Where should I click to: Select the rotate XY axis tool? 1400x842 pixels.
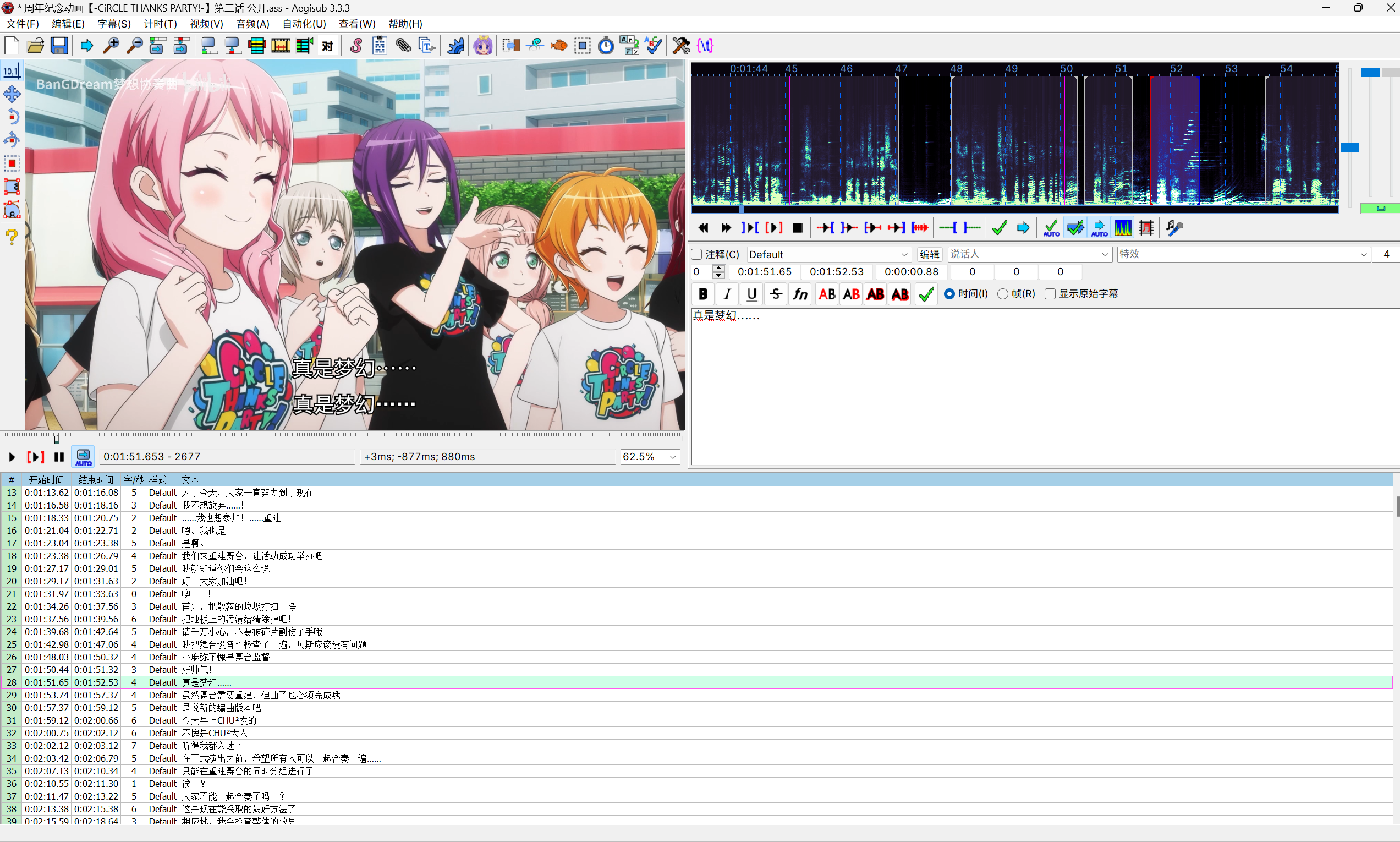pyautogui.click(x=12, y=140)
